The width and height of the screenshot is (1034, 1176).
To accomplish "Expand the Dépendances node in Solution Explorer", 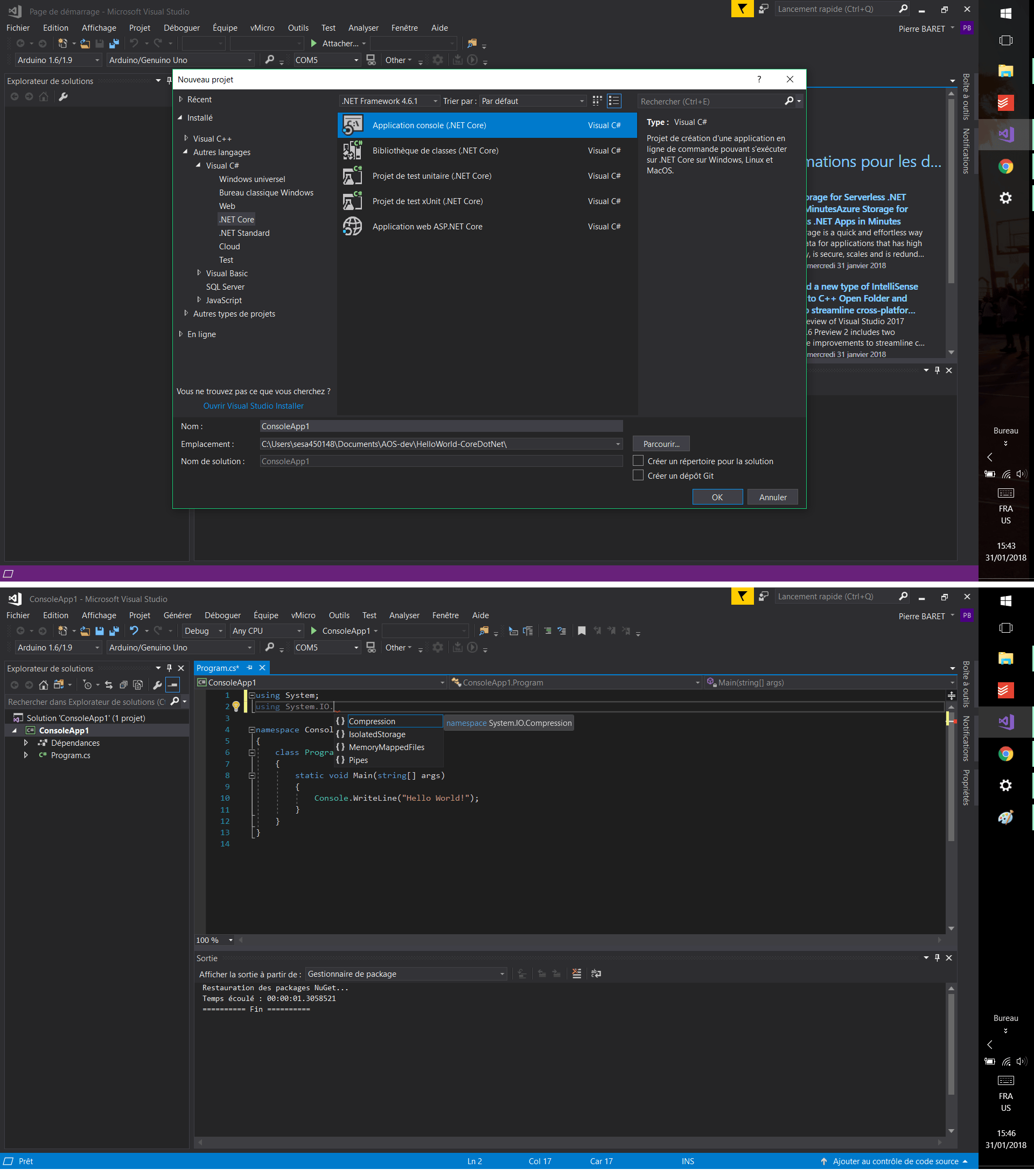I will pyautogui.click(x=26, y=743).
